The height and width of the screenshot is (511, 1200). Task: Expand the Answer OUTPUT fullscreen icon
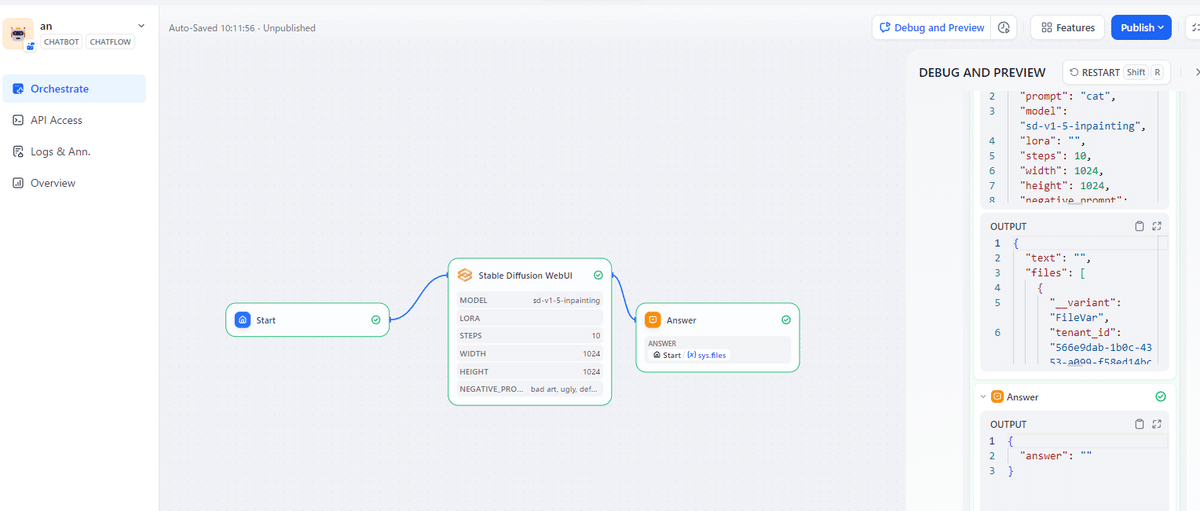[1157, 424]
